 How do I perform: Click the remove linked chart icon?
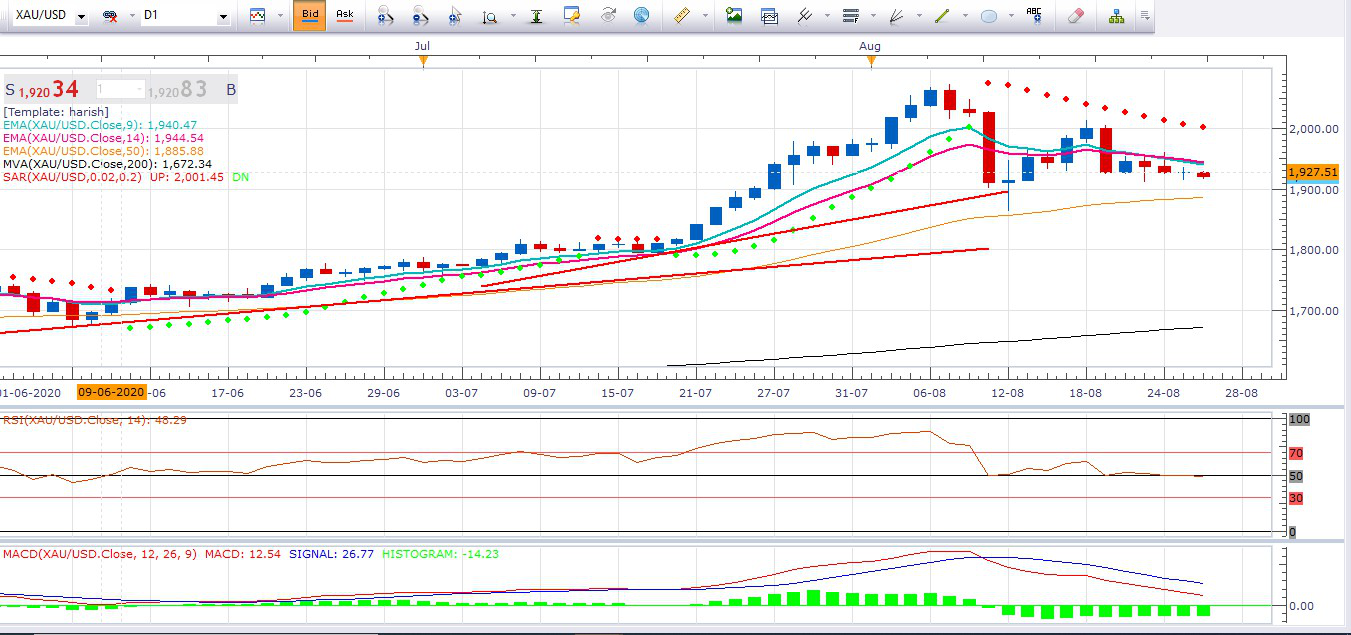click(x=111, y=16)
